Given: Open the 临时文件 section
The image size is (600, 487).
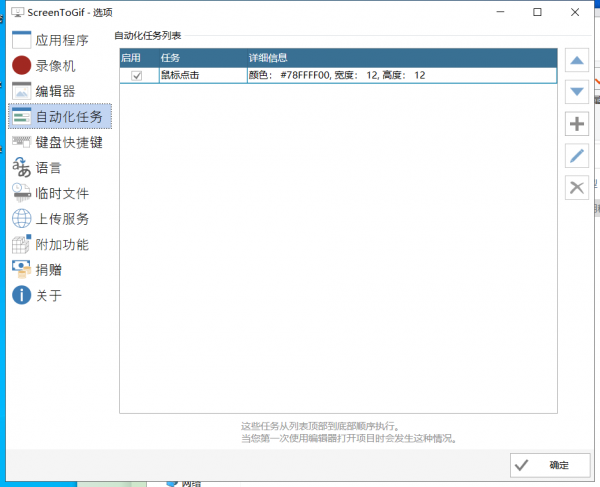Looking at the screenshot, I should [x=60, y=193].
